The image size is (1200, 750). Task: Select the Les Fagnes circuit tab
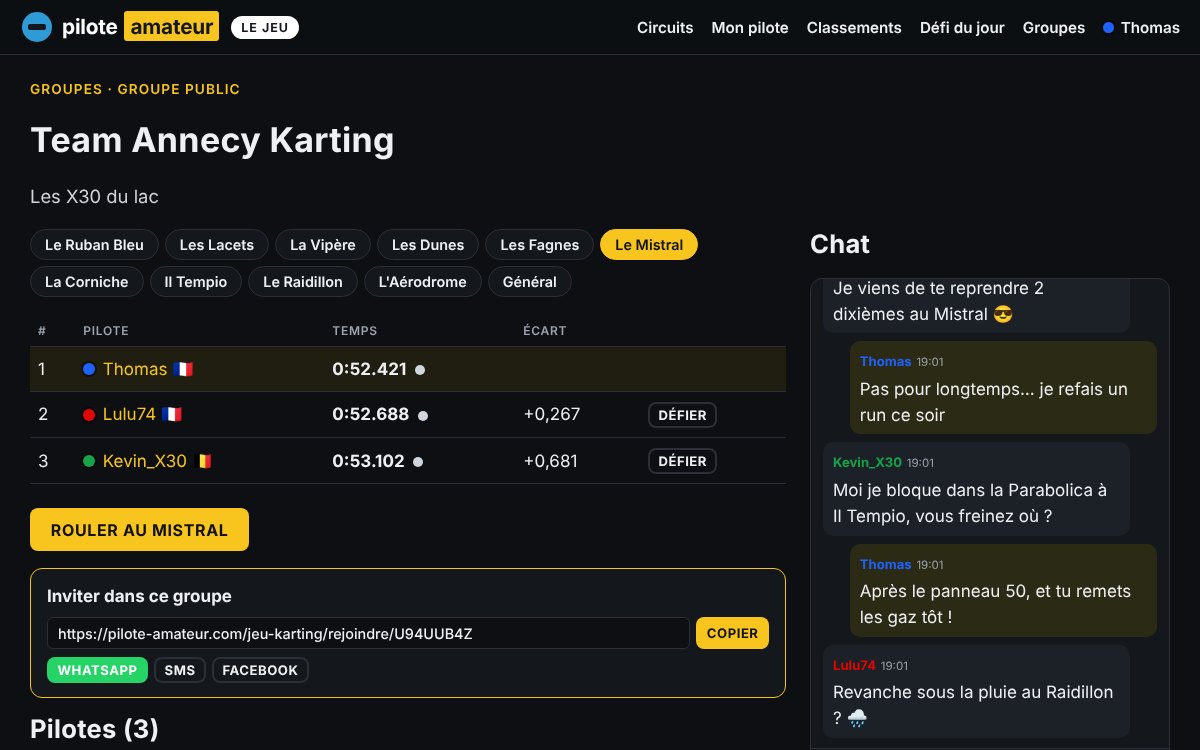pos(540,245)
